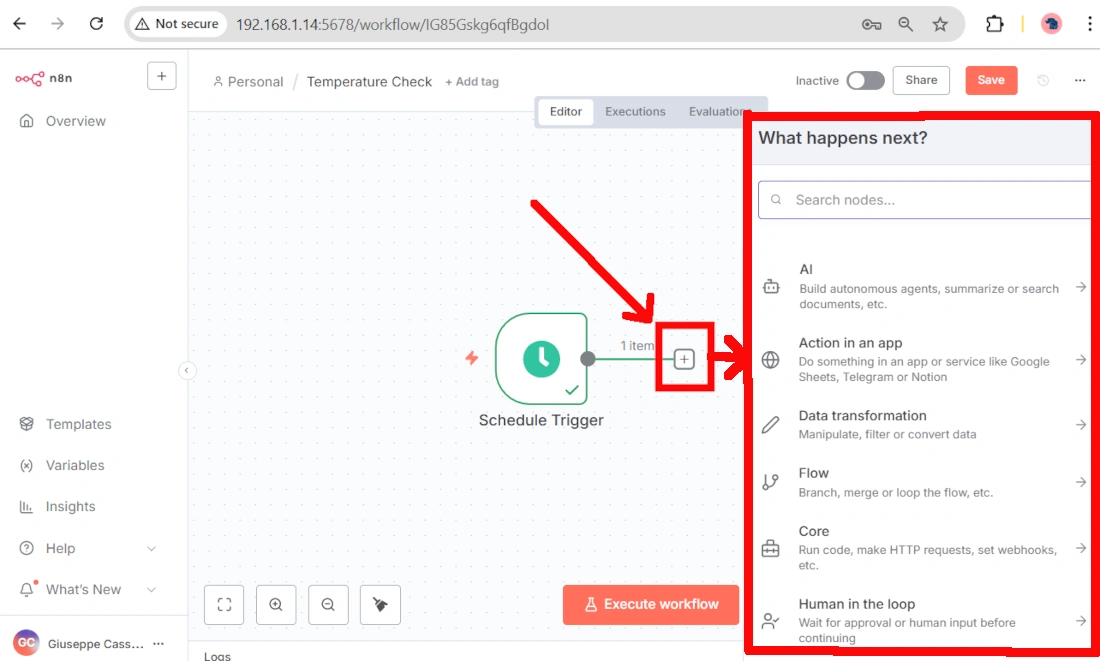Click the Save button
The height and width of the screenshot is (661, 1100).
tap(990, 80)
